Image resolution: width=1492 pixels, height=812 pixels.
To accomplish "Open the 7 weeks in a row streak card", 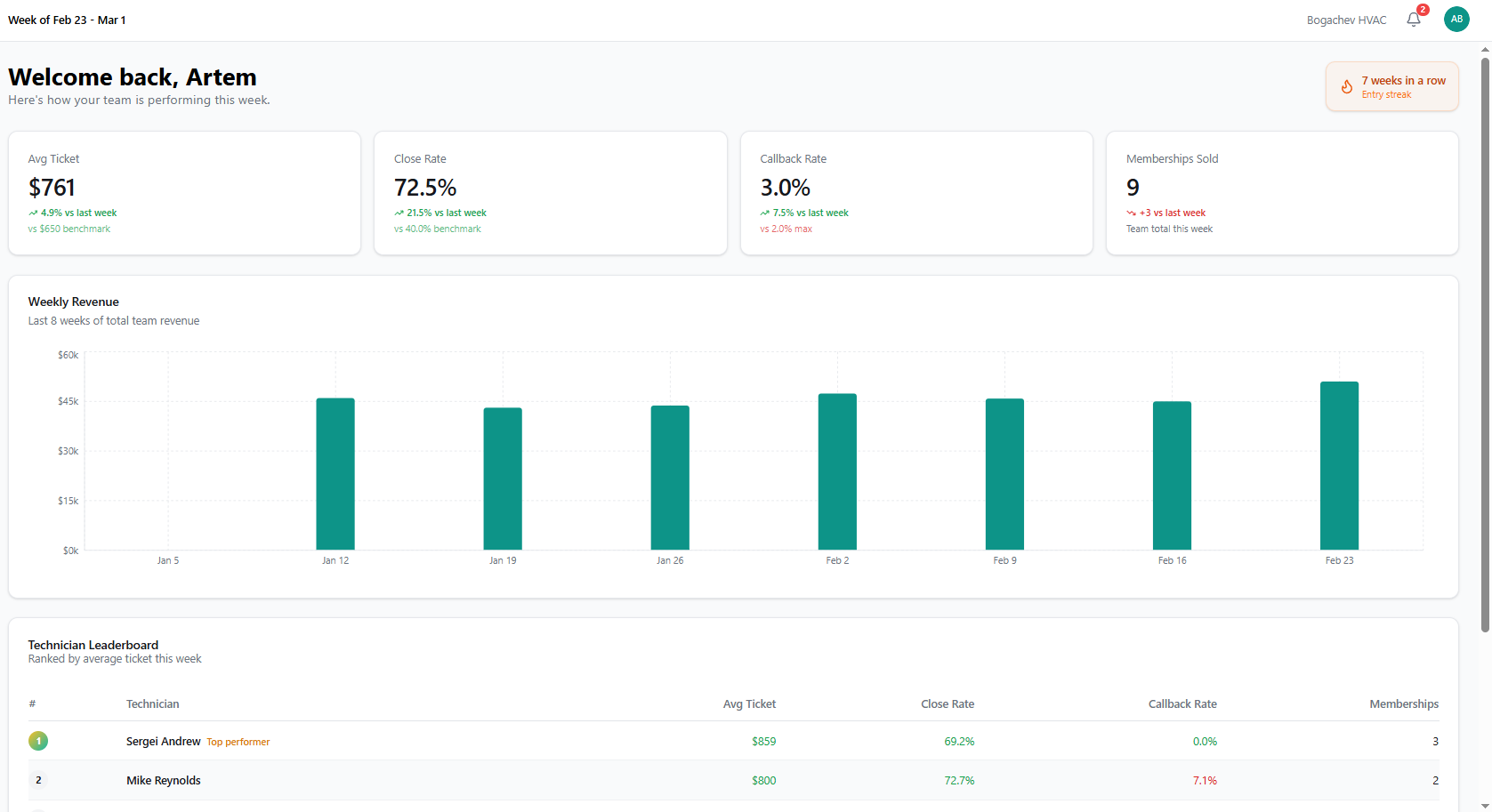I will point(1391,86).
